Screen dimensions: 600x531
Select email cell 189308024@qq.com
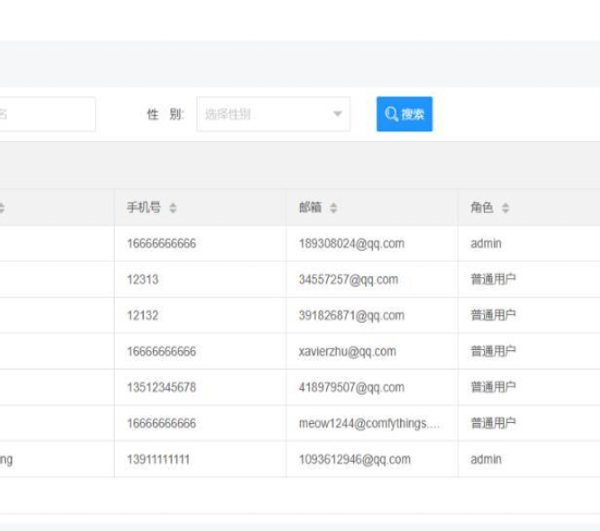[351, 243]
